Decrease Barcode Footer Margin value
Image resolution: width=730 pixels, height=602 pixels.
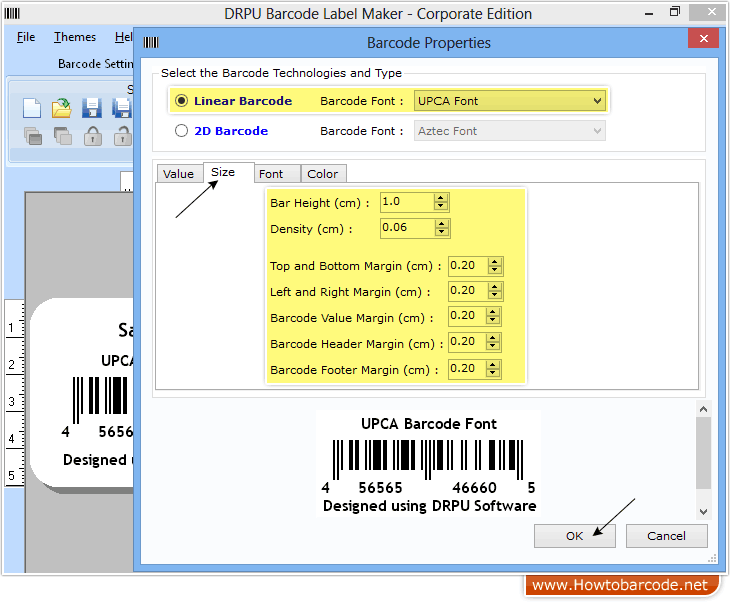(493, 373)
